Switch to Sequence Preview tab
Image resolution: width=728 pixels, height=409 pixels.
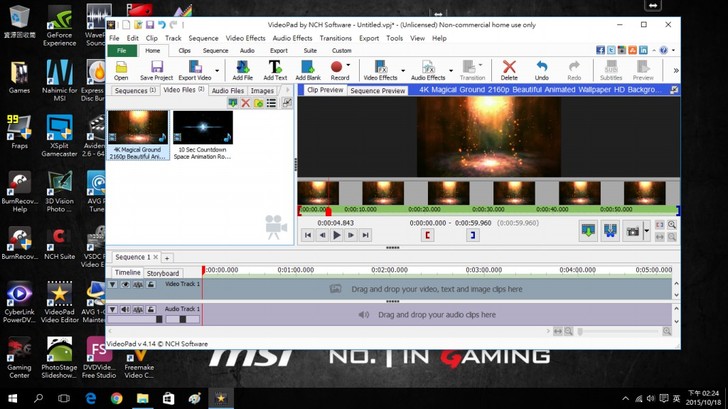(x=377, y=90)
